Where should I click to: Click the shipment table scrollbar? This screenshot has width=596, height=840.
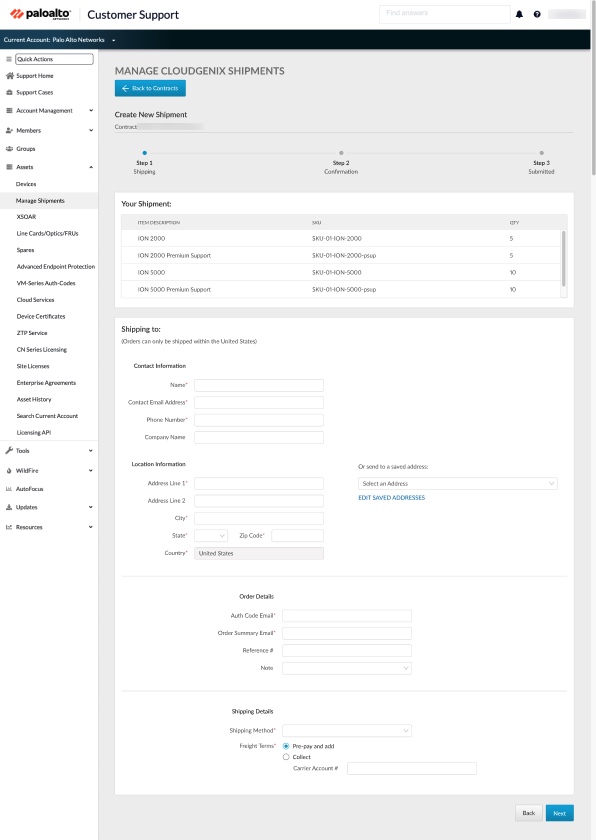(x=563, y=259)
